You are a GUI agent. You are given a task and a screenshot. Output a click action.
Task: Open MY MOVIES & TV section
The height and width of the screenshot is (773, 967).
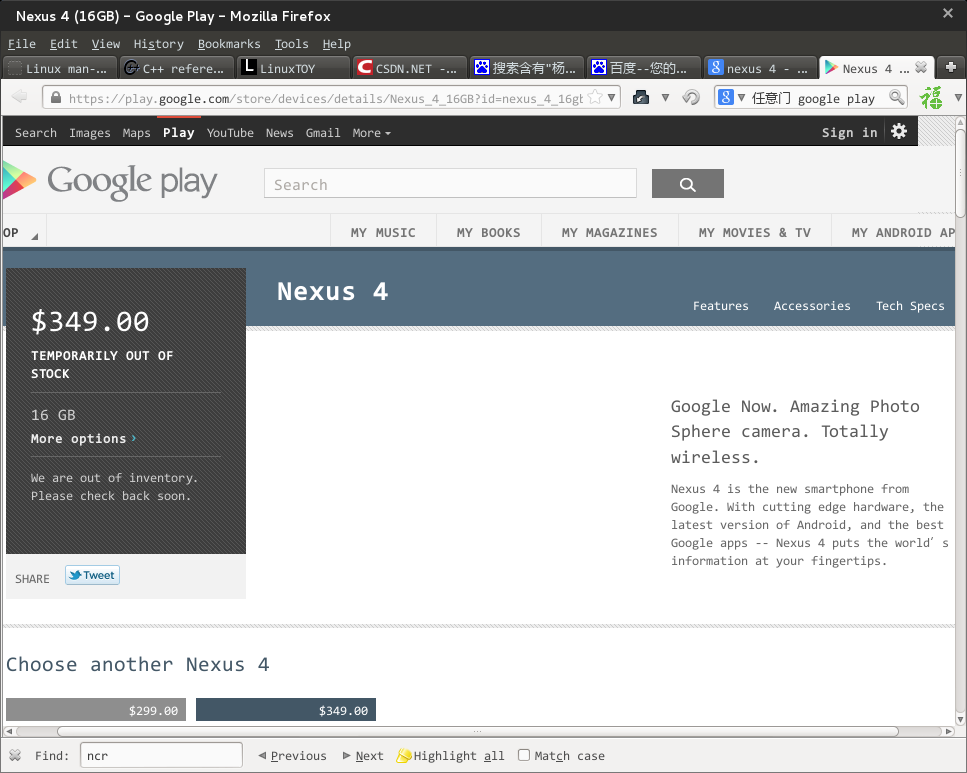tap(754, 233)
